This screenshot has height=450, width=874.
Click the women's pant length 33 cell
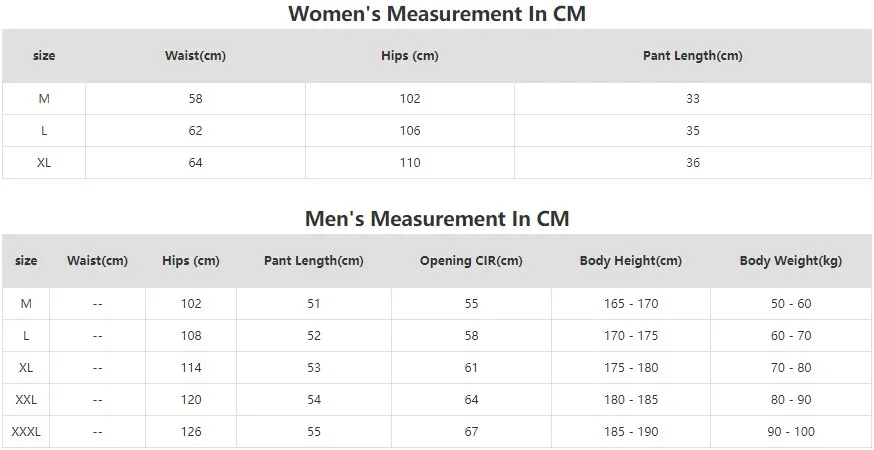click(x=693, y=99)
